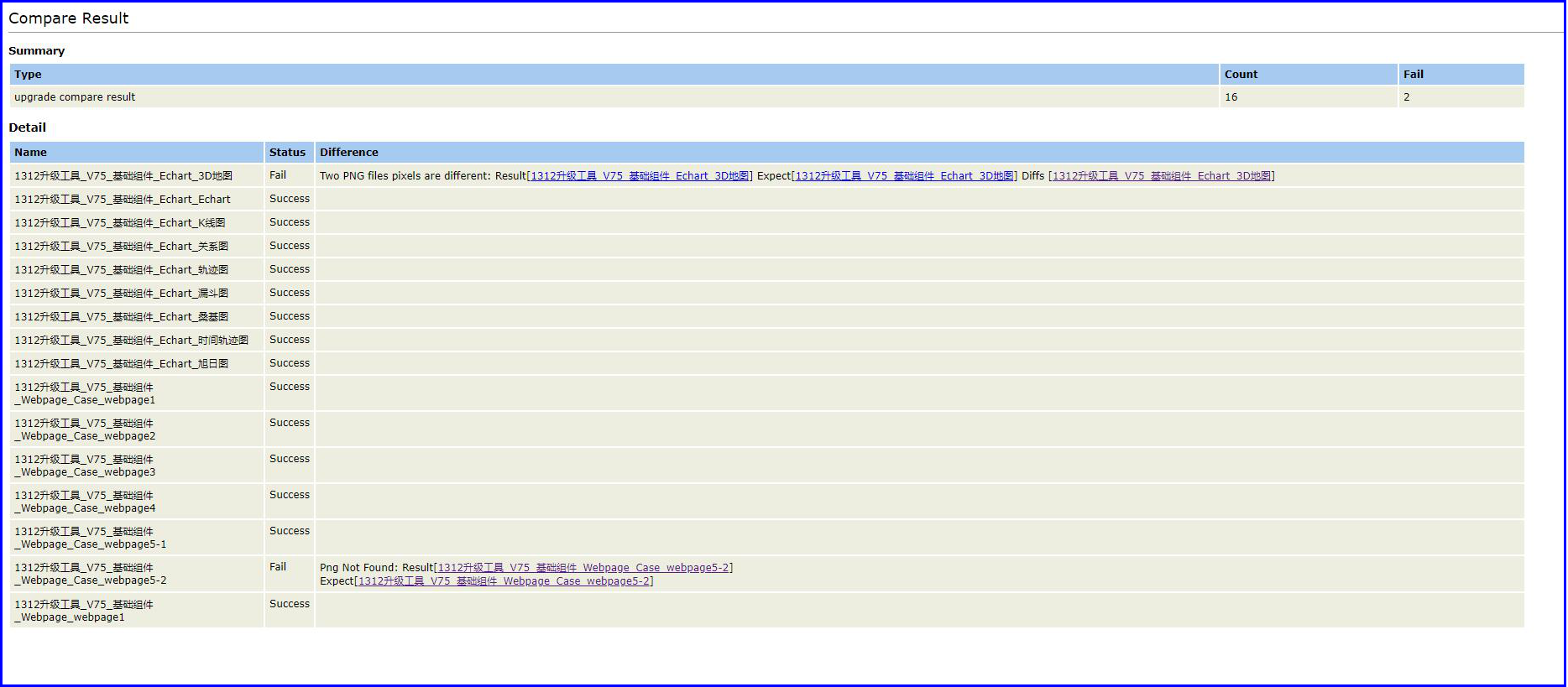Click the Status column header

coord(287,153)
